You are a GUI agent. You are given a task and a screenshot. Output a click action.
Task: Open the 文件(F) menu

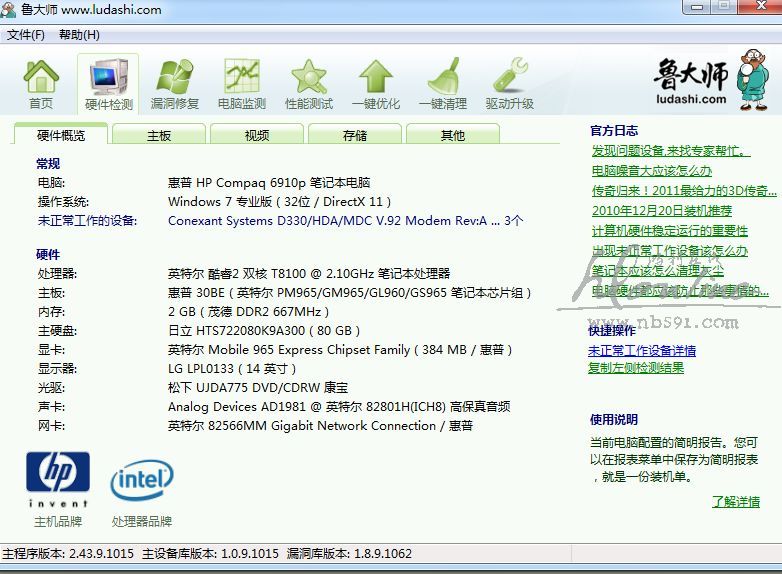coord(25,35)
